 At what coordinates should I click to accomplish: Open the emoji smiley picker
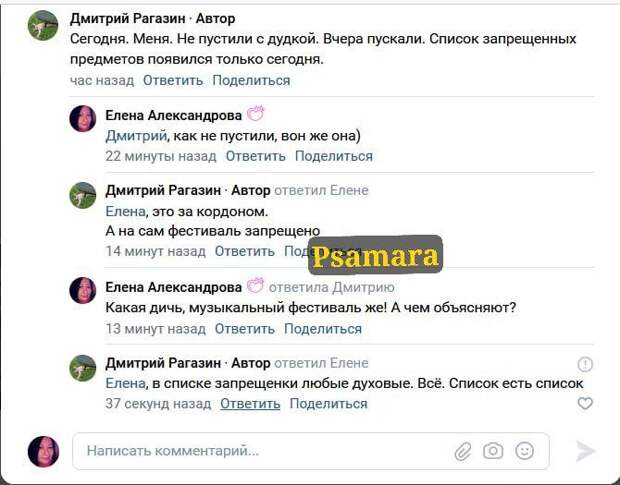525,451
